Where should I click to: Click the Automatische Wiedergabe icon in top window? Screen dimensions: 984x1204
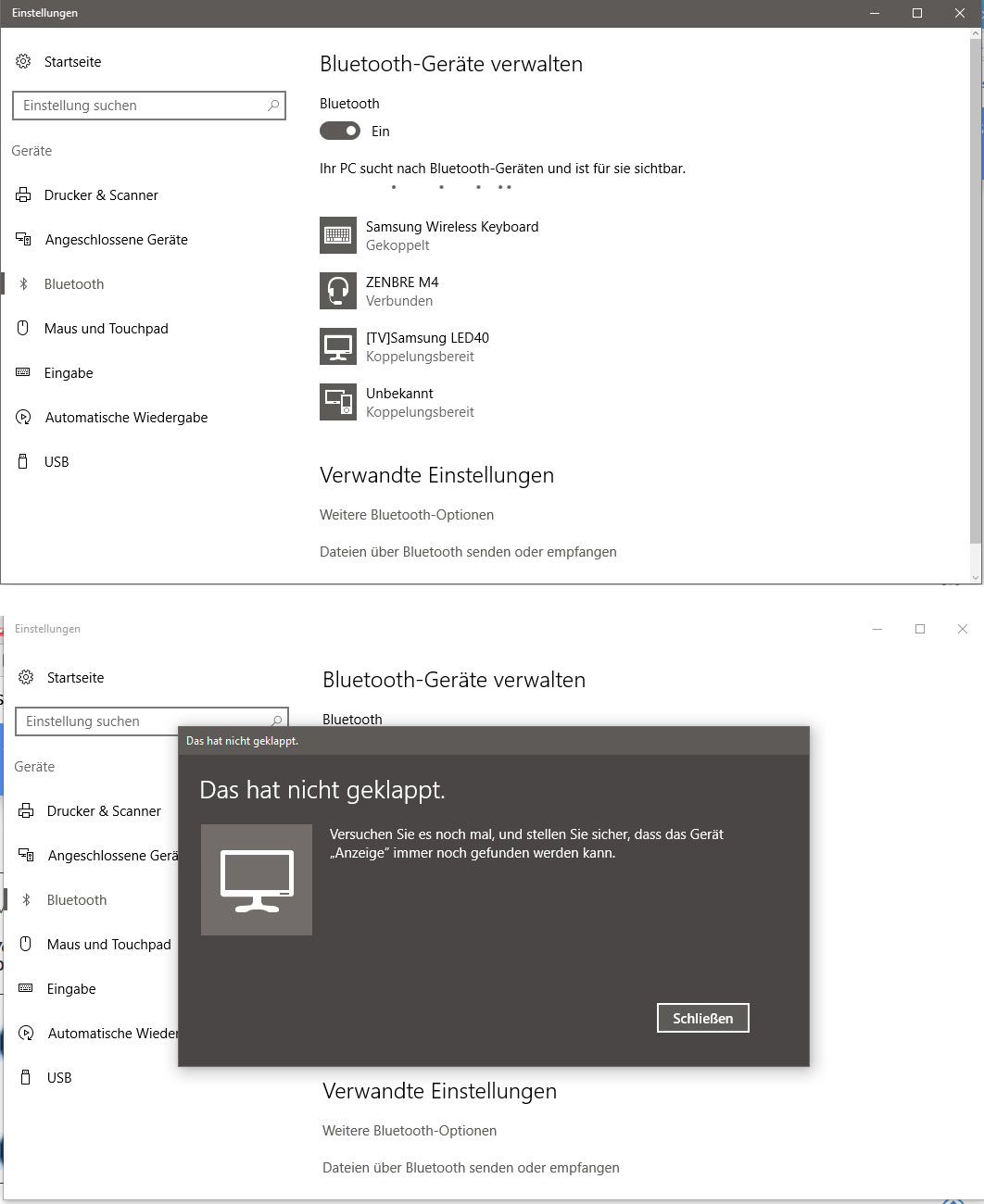click(x=23, y=418)
